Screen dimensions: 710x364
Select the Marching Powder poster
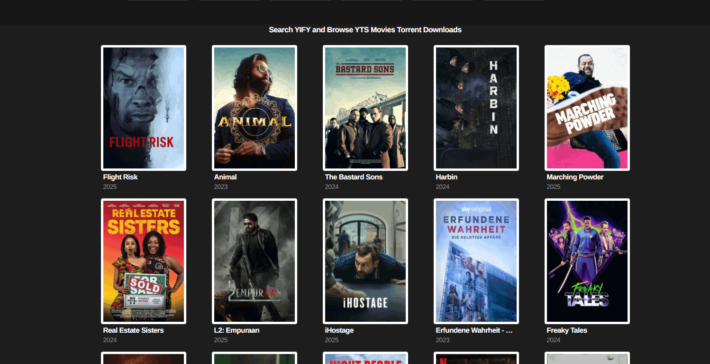point(587,108)
